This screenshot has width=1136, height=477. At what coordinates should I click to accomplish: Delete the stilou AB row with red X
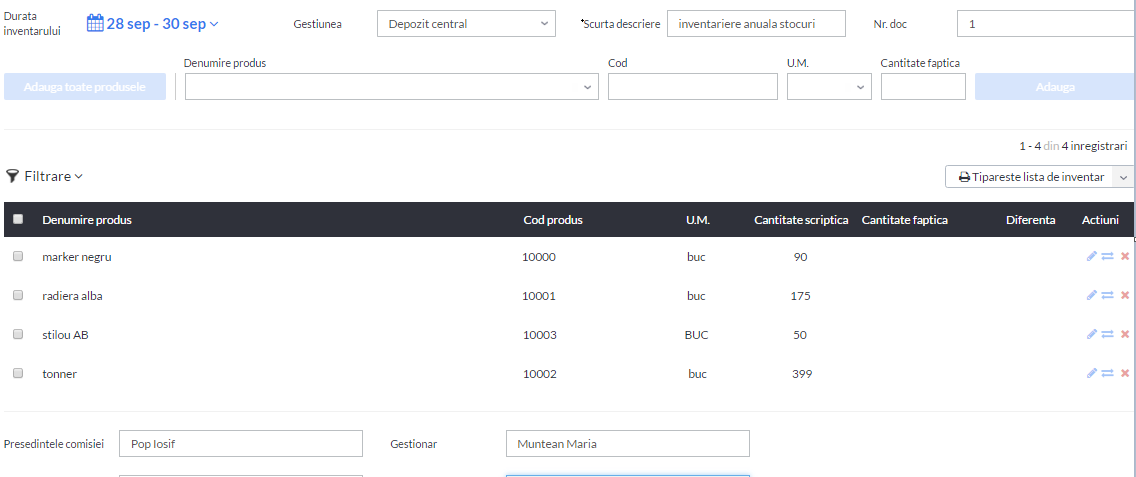[x=1125, y=334]
